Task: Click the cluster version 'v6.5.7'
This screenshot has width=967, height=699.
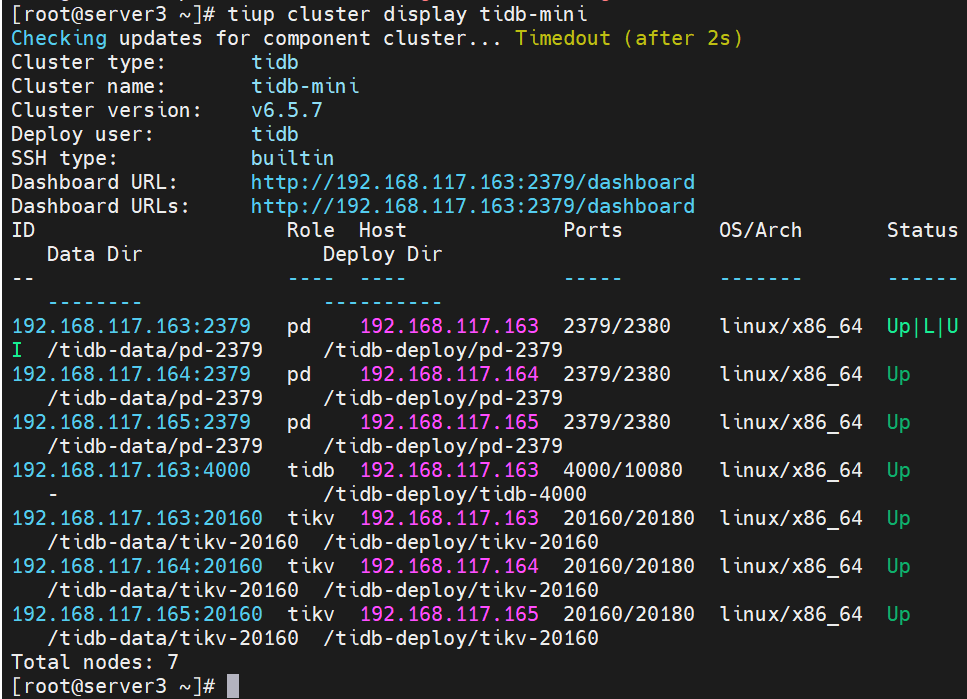Action: pos(287,110)
